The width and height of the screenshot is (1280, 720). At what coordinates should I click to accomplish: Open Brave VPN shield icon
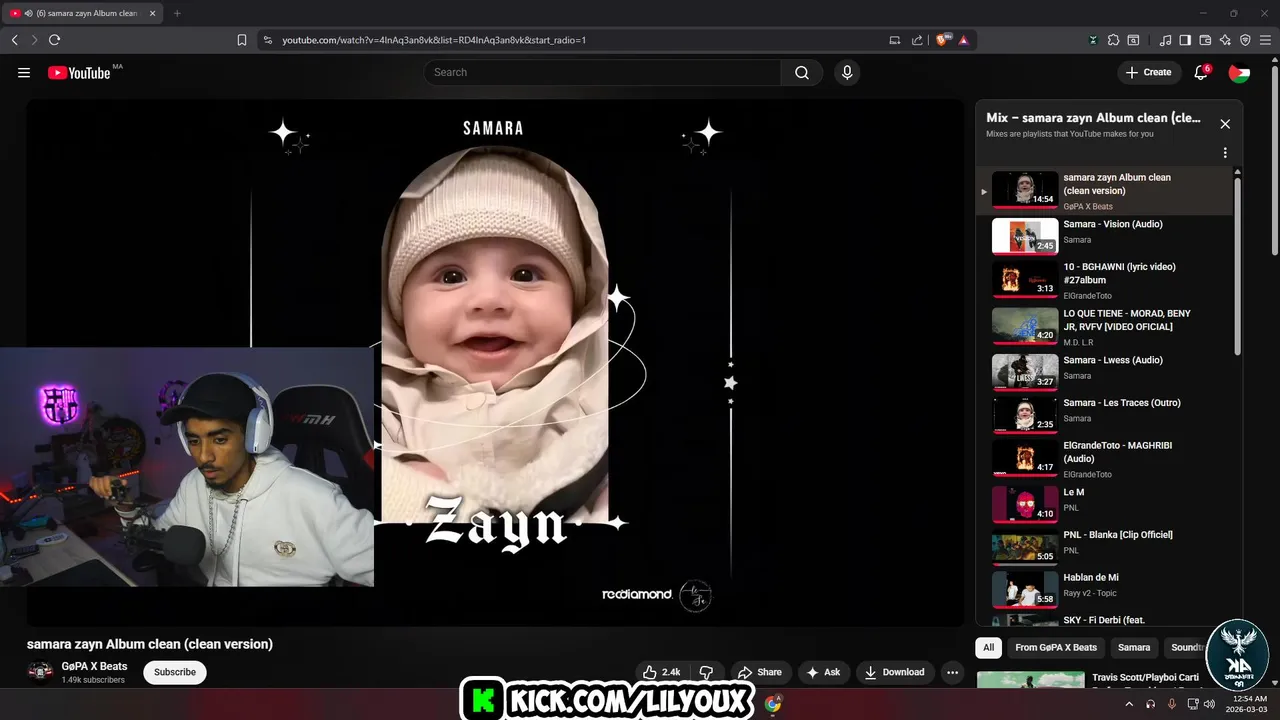coord(1245,40)
